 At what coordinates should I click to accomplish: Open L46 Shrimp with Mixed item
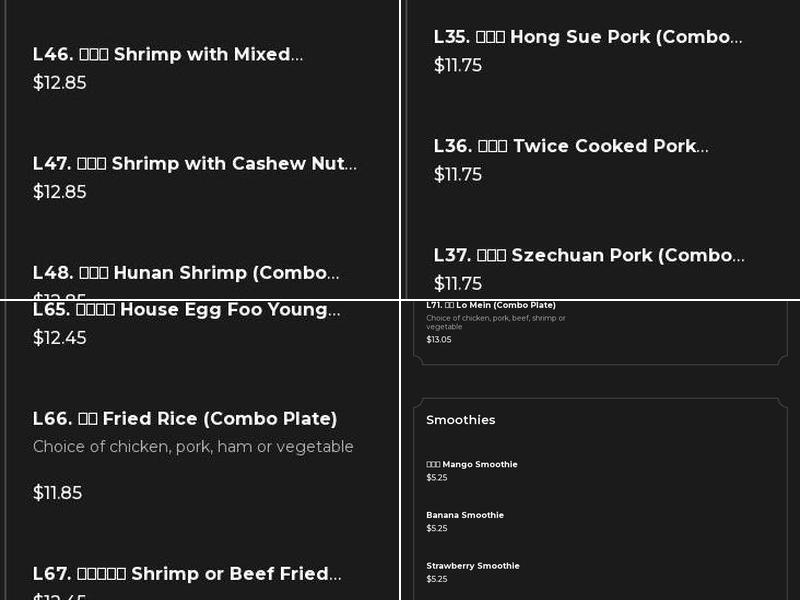[x=167, y=55]
